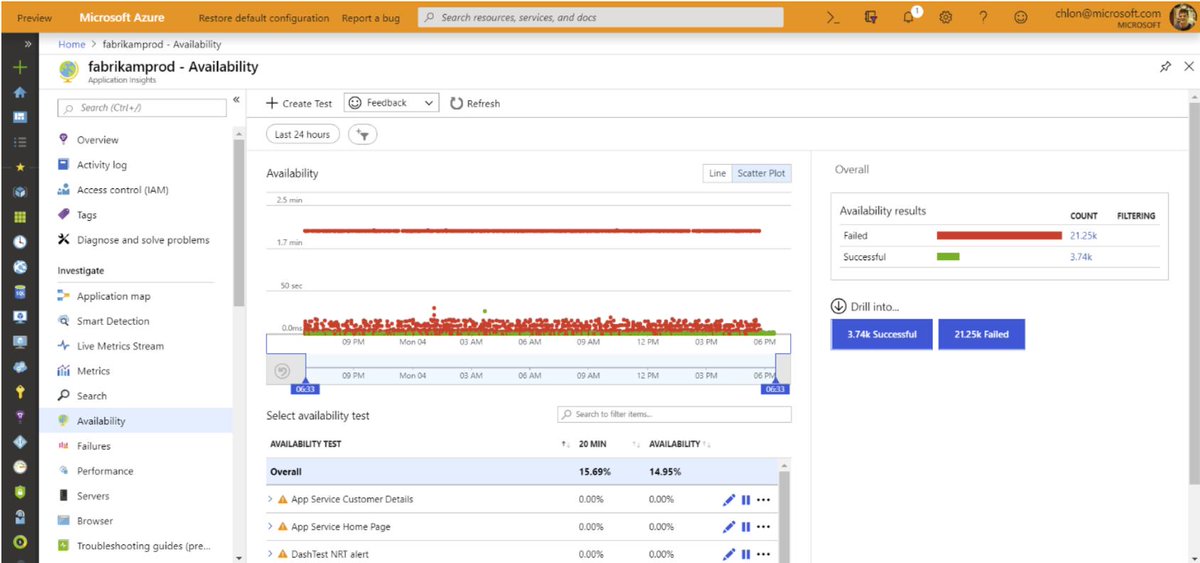
Task: Expand the App Service Home Page row
Action: point(270,527)
